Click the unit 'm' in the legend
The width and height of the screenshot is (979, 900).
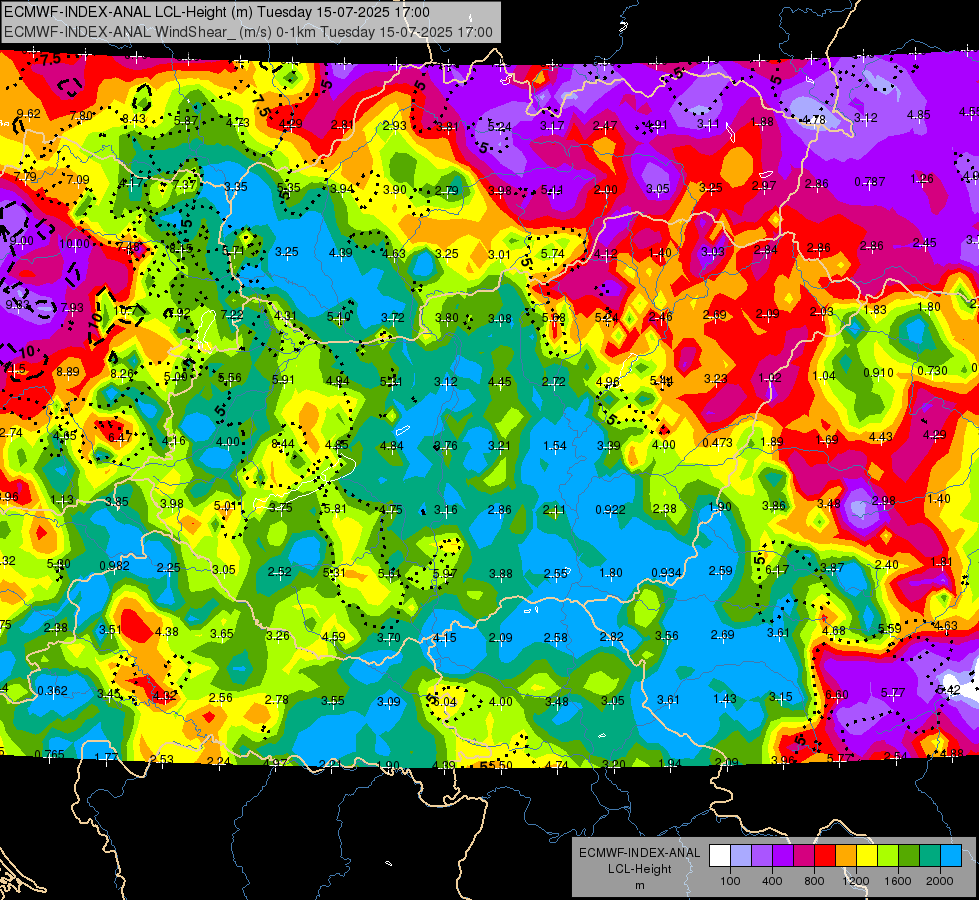[x=640, y=886]
